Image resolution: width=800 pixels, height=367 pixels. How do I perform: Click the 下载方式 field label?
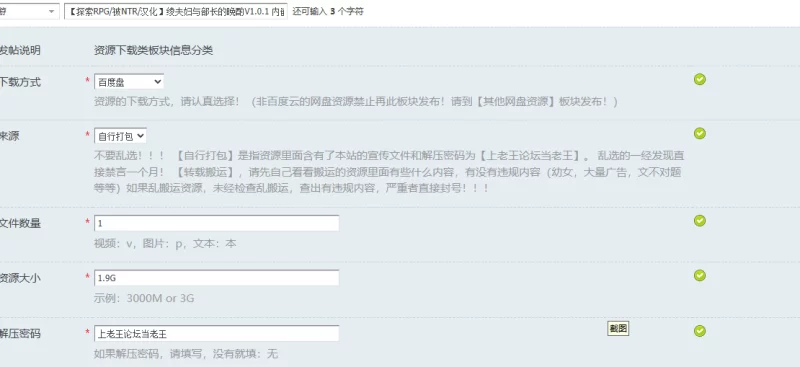pos(20,82)
